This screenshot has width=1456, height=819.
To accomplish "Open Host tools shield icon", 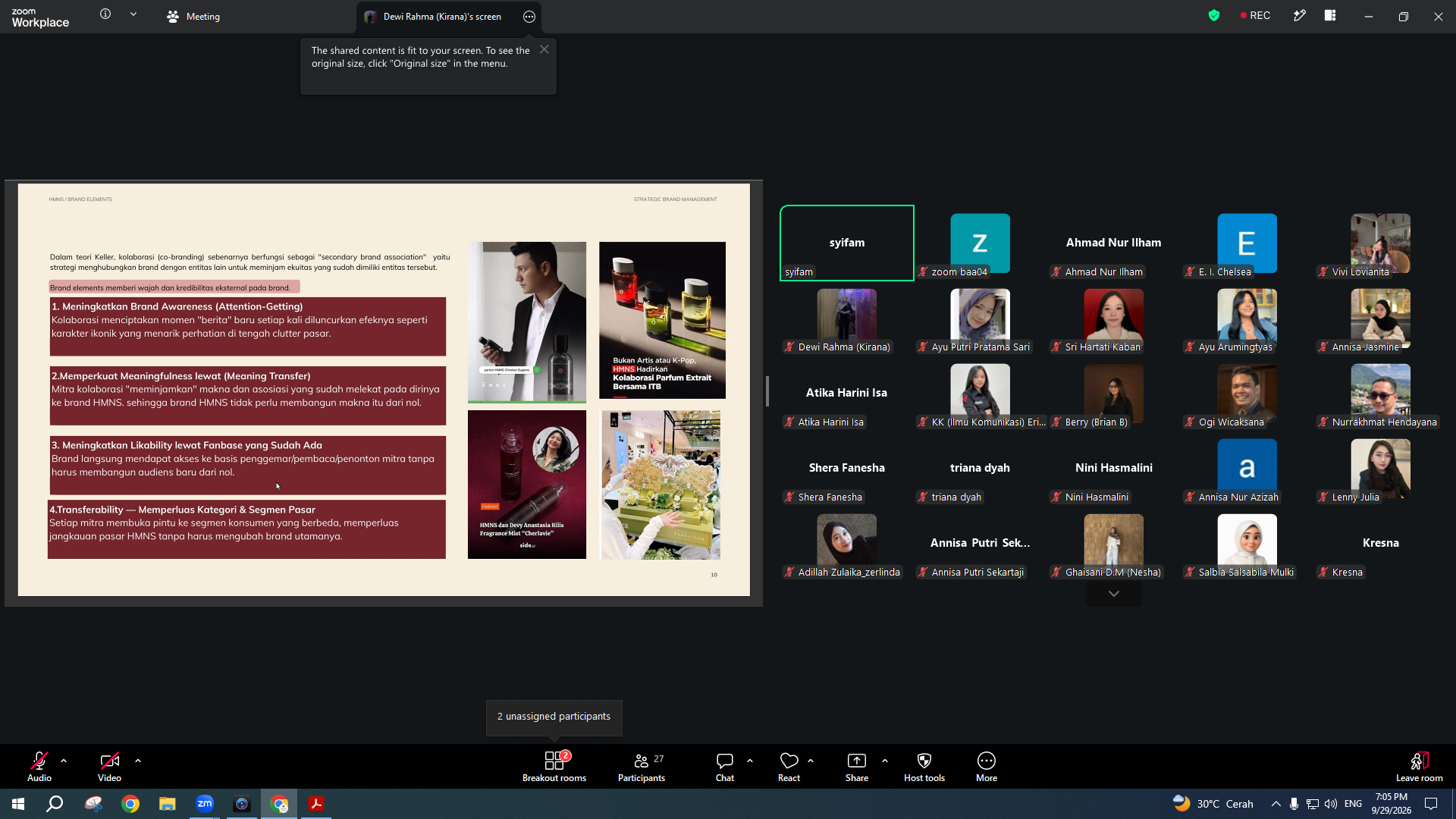I will point(924,766).
